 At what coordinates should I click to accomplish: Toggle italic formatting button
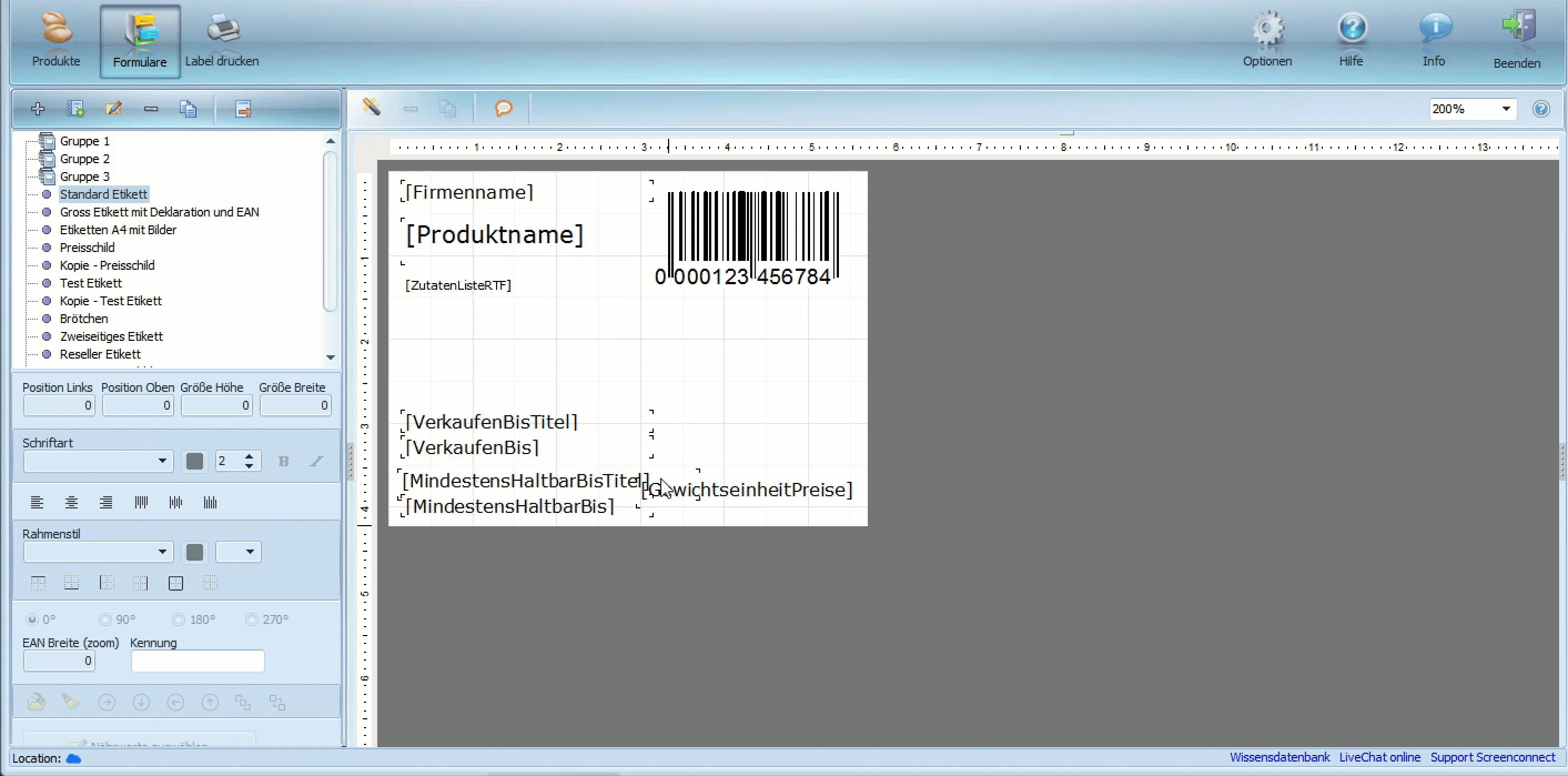click(x=316, y=461)
